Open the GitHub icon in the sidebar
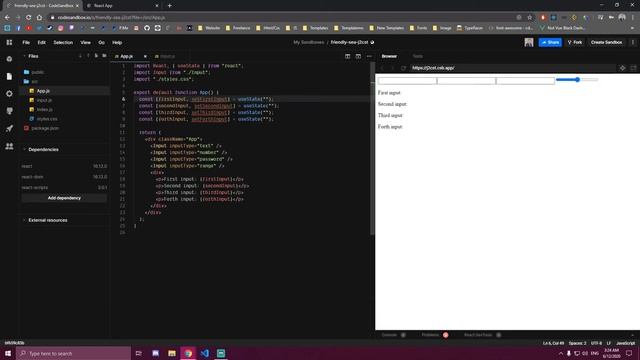The height and width of the screenshot is (360, 640). [9, 111]
